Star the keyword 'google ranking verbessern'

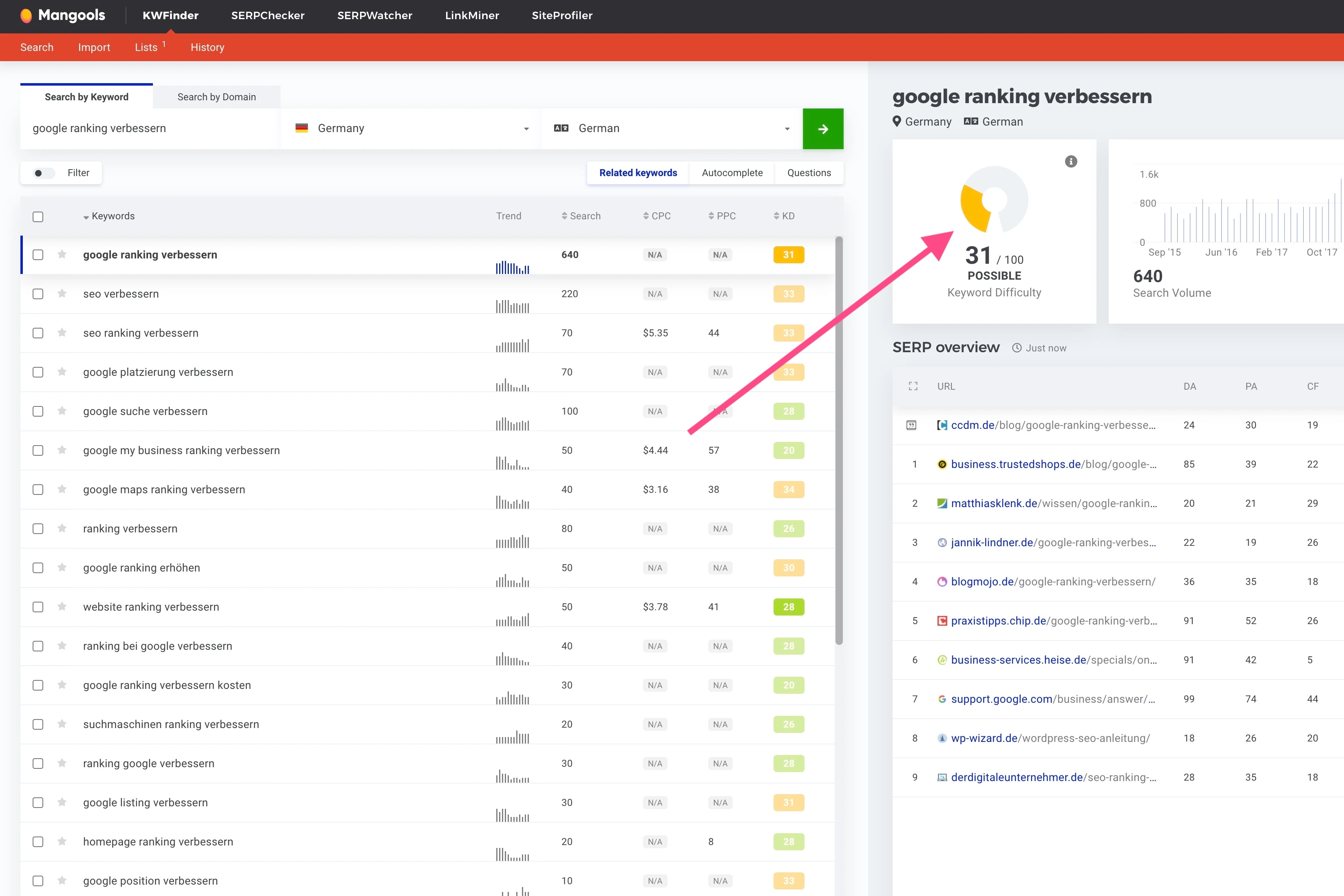pos(62,255)
